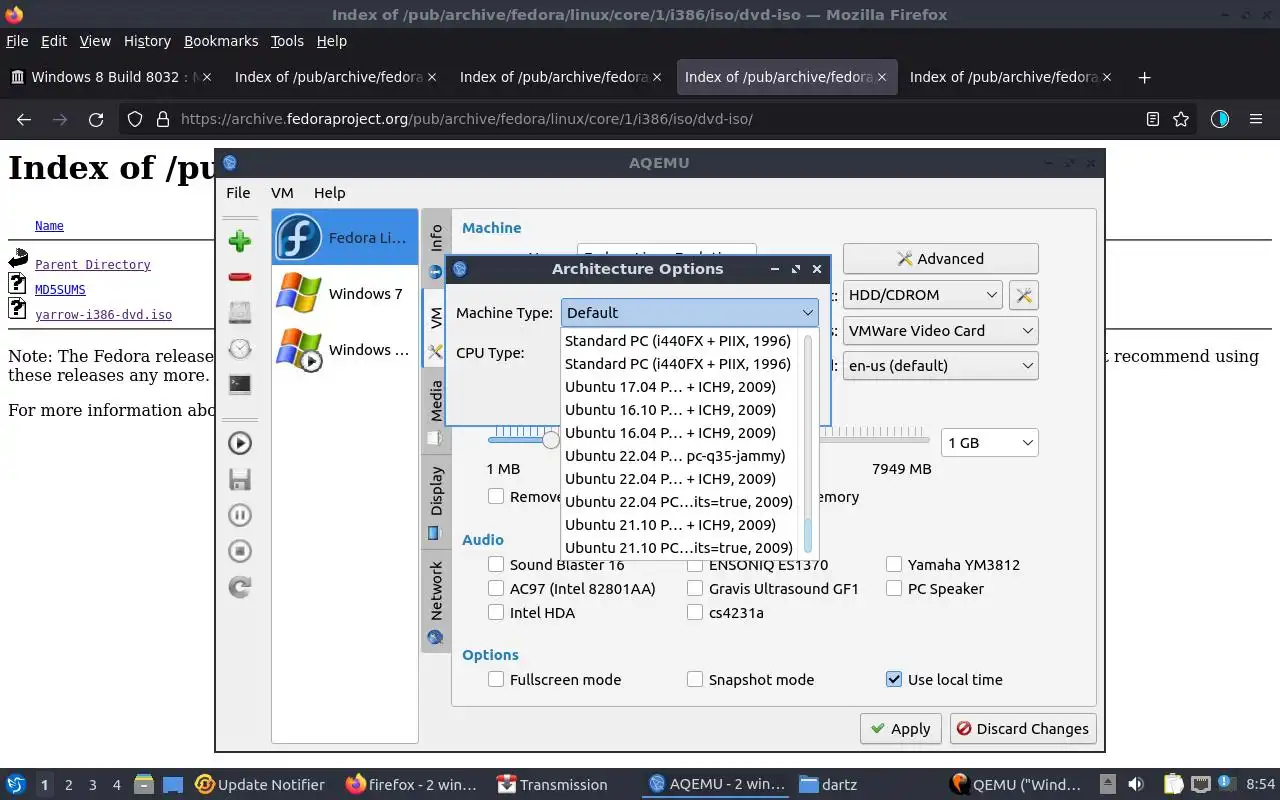Open the AQEMU Help menu

329,193
